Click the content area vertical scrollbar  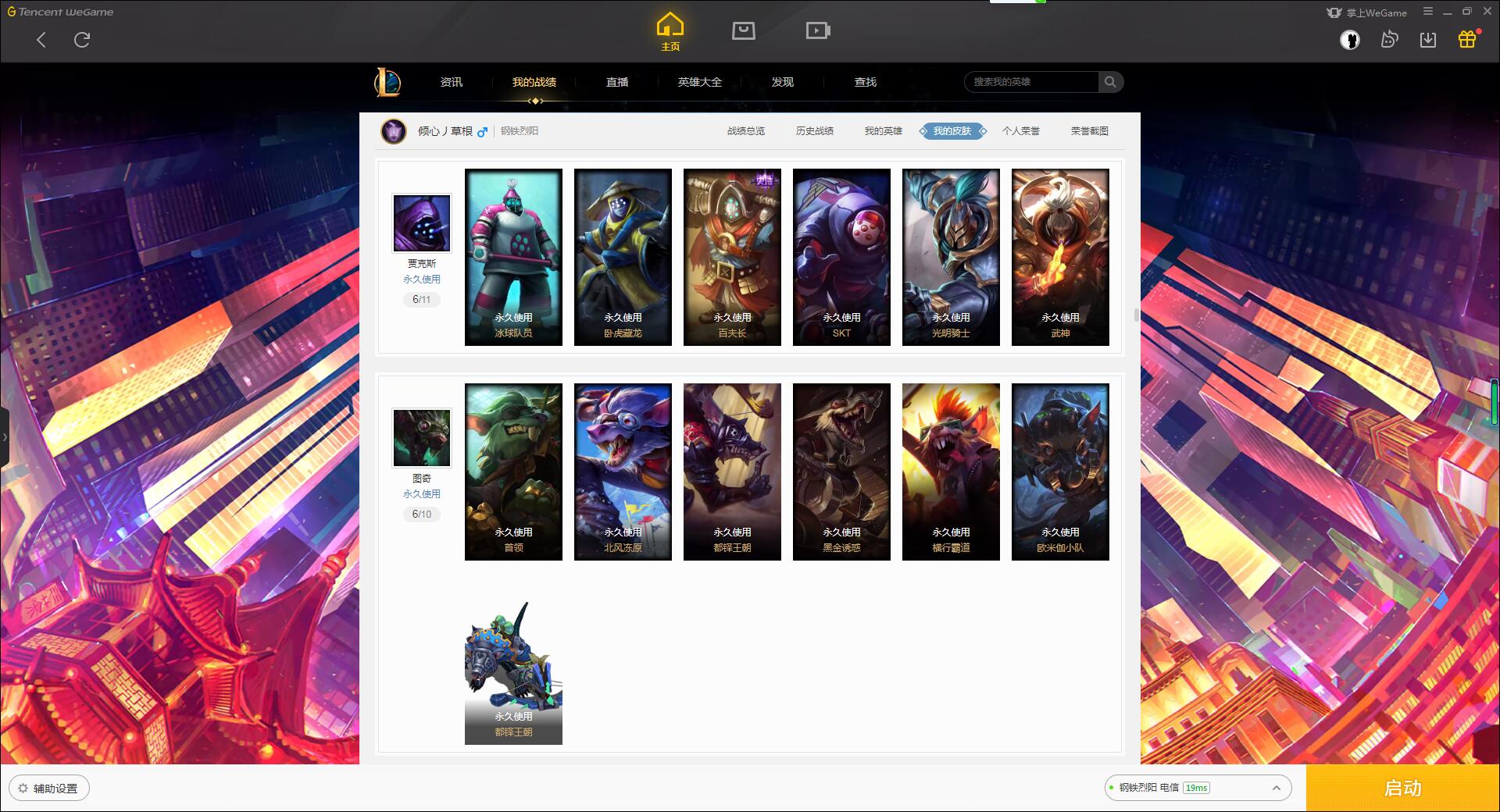coord(1136,315)
